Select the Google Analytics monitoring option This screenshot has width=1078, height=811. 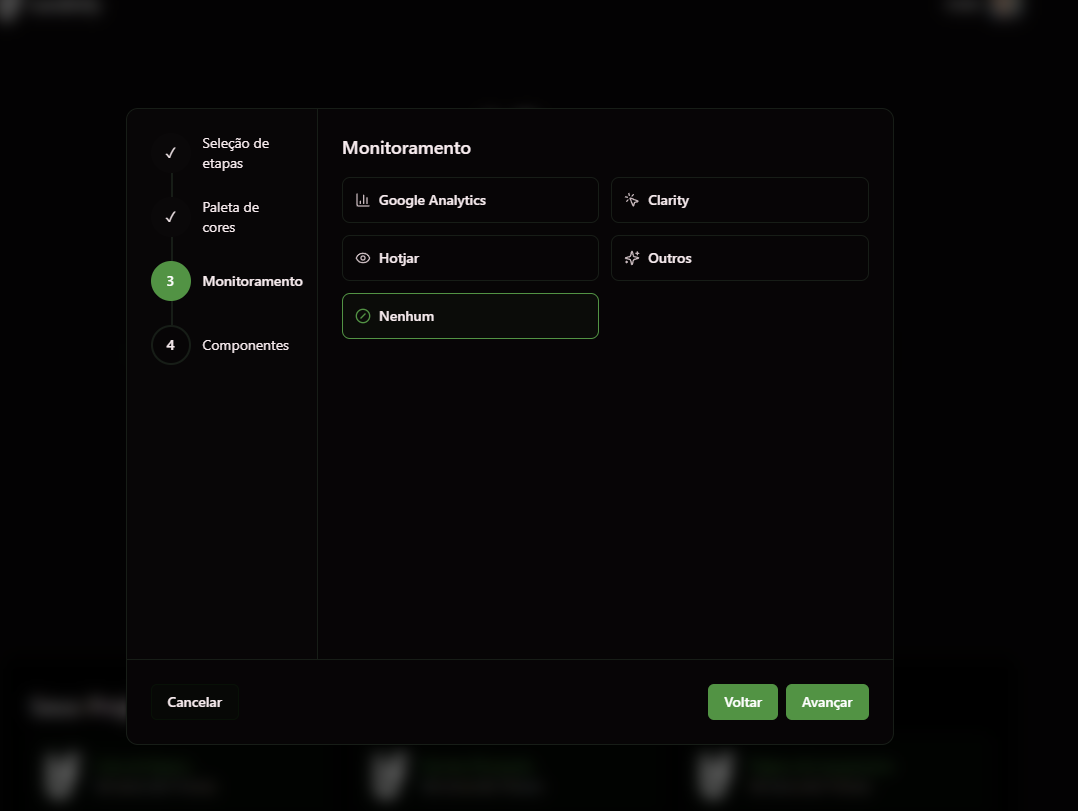coord(470,200)
